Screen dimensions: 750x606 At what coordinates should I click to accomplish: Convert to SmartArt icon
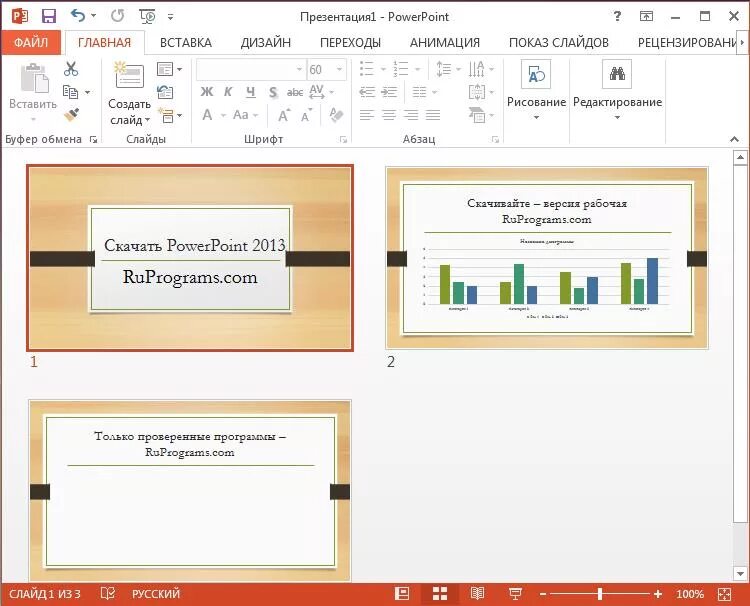tap(481, 115)
